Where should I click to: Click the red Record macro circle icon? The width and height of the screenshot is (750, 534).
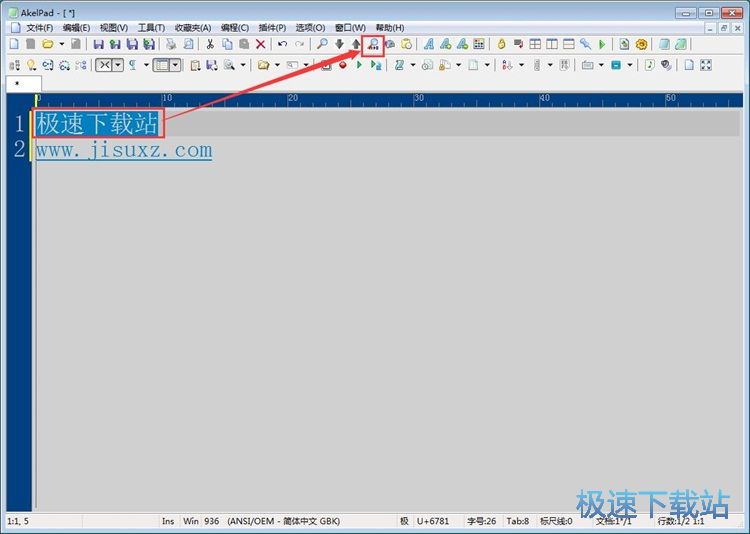pos(342,65)
